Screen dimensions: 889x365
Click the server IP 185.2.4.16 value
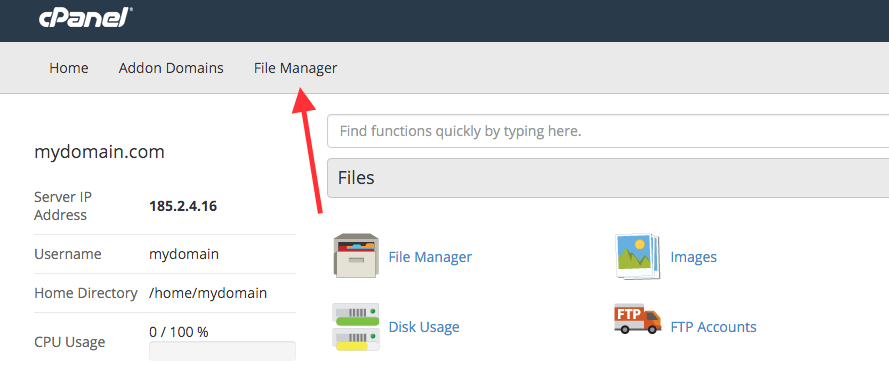pyautogui.click(x=183, y=206)
